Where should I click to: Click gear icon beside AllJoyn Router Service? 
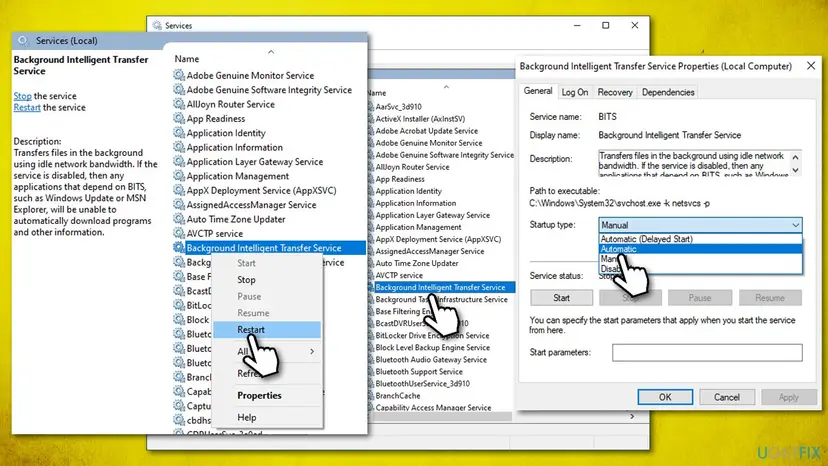click(179, 104)
